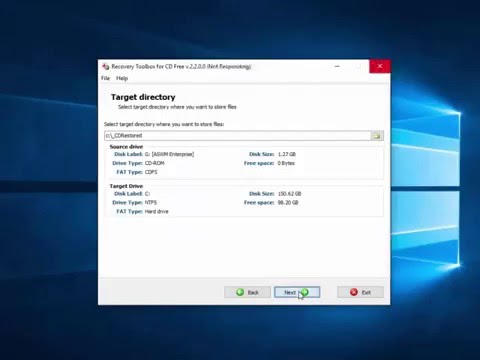
Task: Minimize the Recovery Toolbox window
Action: point(337,66)
